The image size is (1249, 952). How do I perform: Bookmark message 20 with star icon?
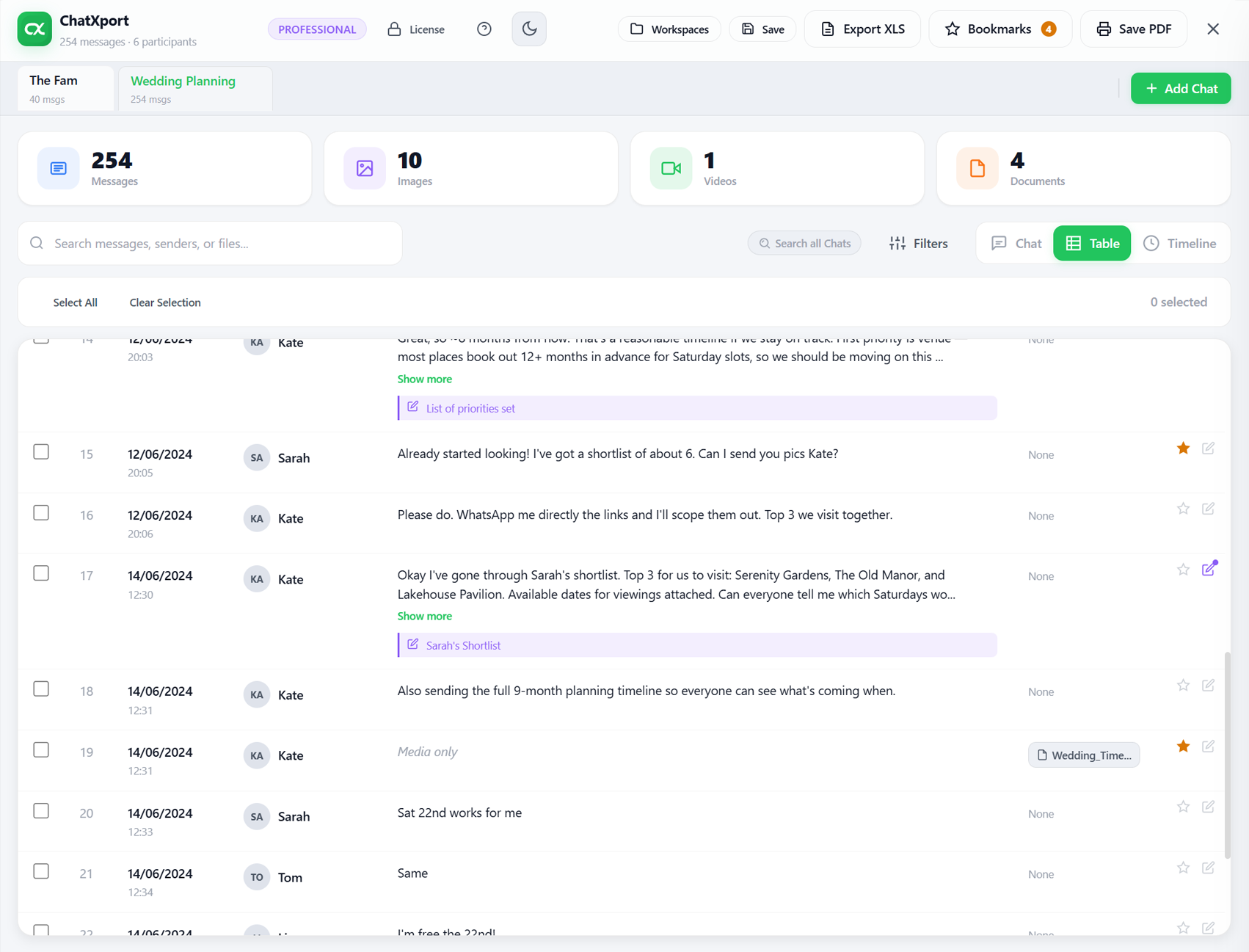1183,807
